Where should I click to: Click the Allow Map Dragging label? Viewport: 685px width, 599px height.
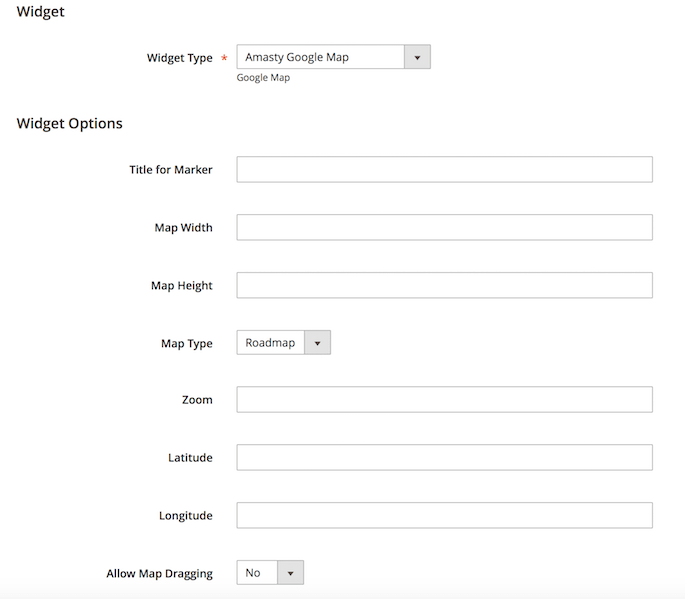159,574
